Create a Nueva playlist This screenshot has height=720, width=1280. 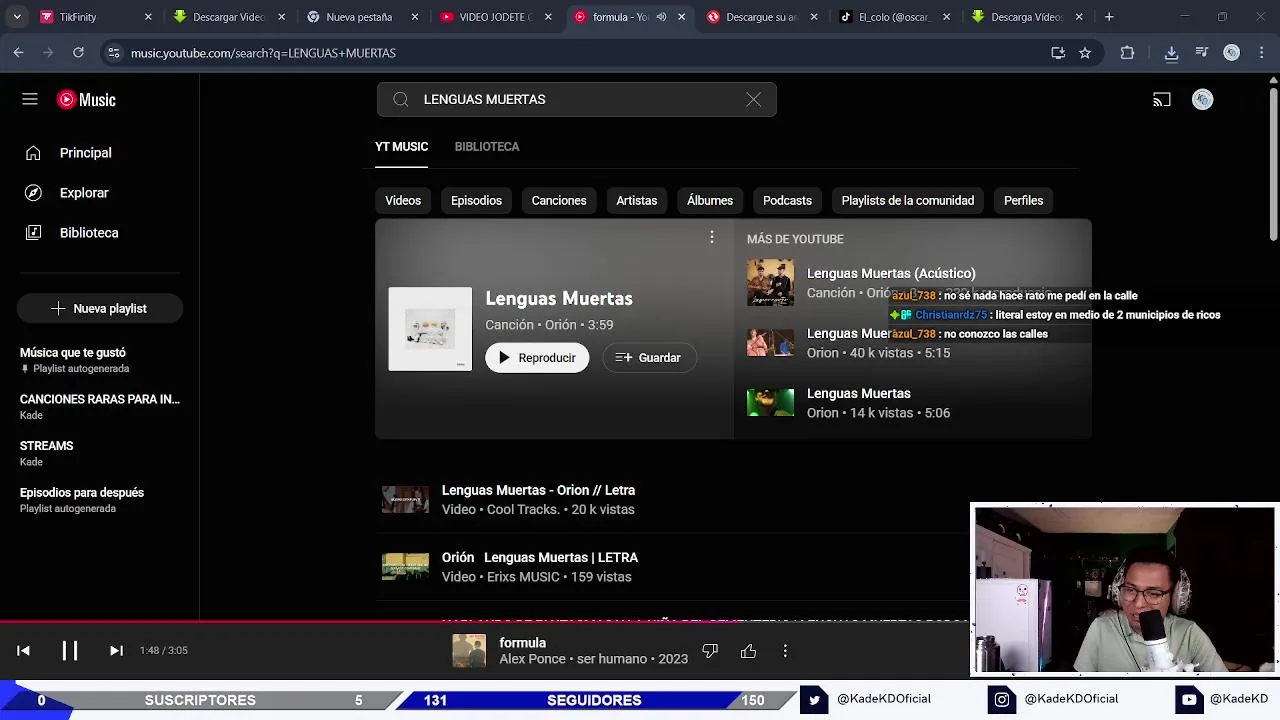click(x=100, y=309)
